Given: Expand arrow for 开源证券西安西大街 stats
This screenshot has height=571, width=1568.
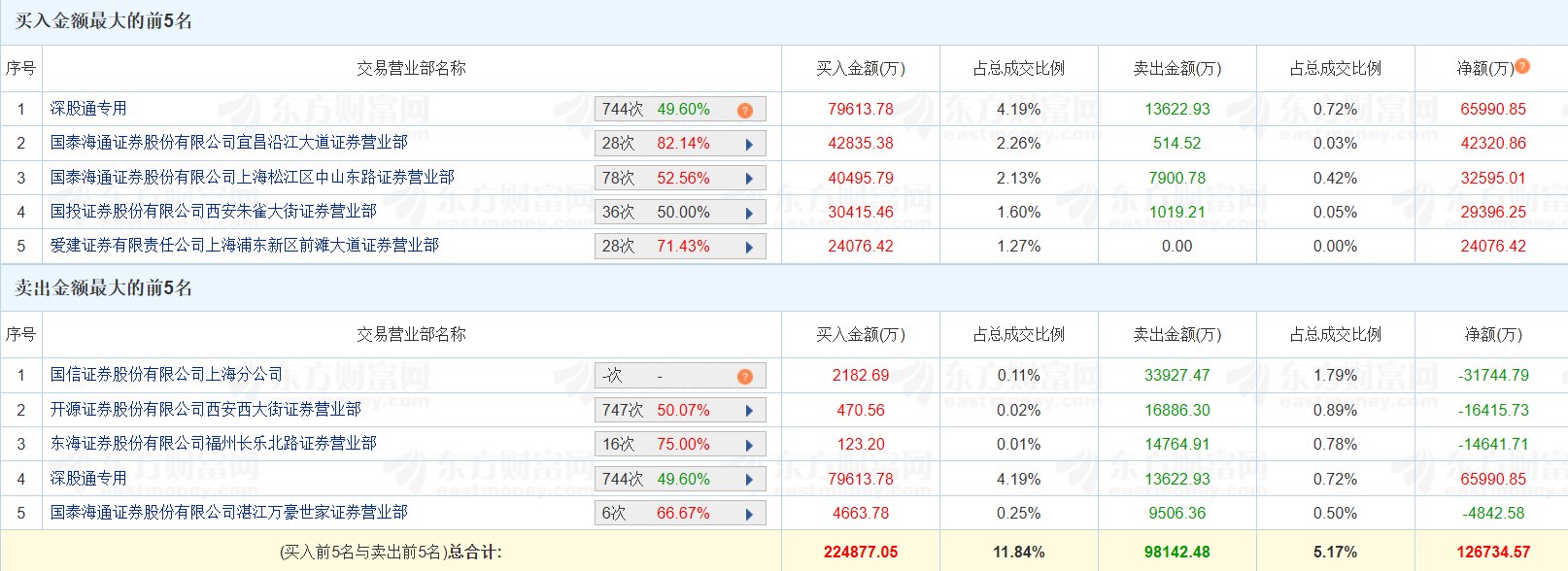Looking at the screenshot, I should pos(749,411).
